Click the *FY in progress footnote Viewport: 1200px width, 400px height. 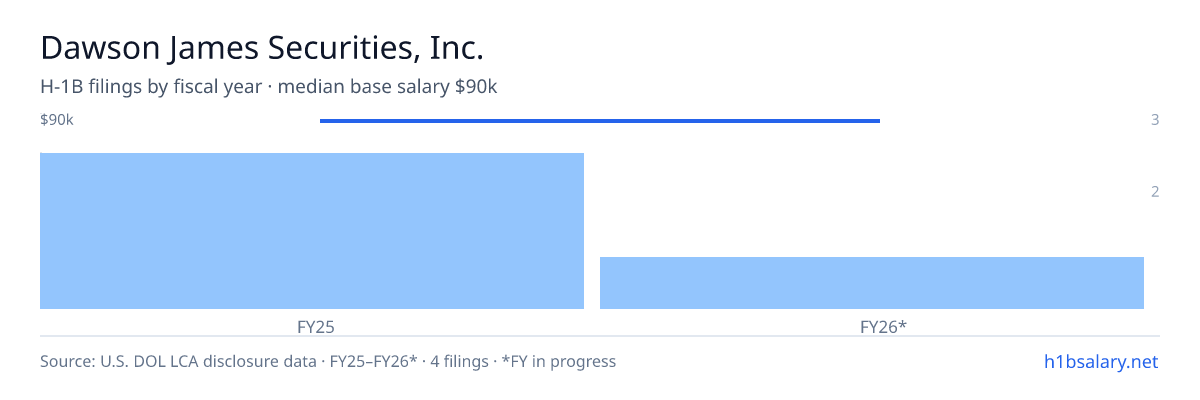558,361
